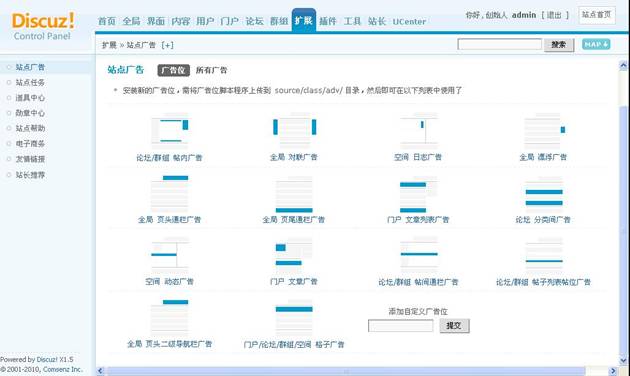
Task: Open the 门户 top menu
Action: click(x=230, y=21)
